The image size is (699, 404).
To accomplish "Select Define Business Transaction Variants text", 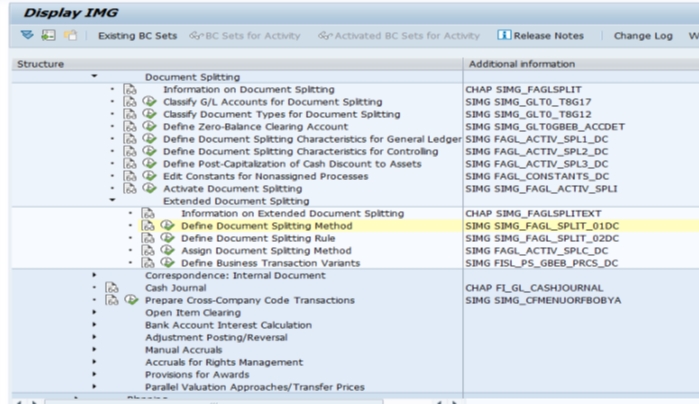I will pyautogui.click(x=270, y=263).
